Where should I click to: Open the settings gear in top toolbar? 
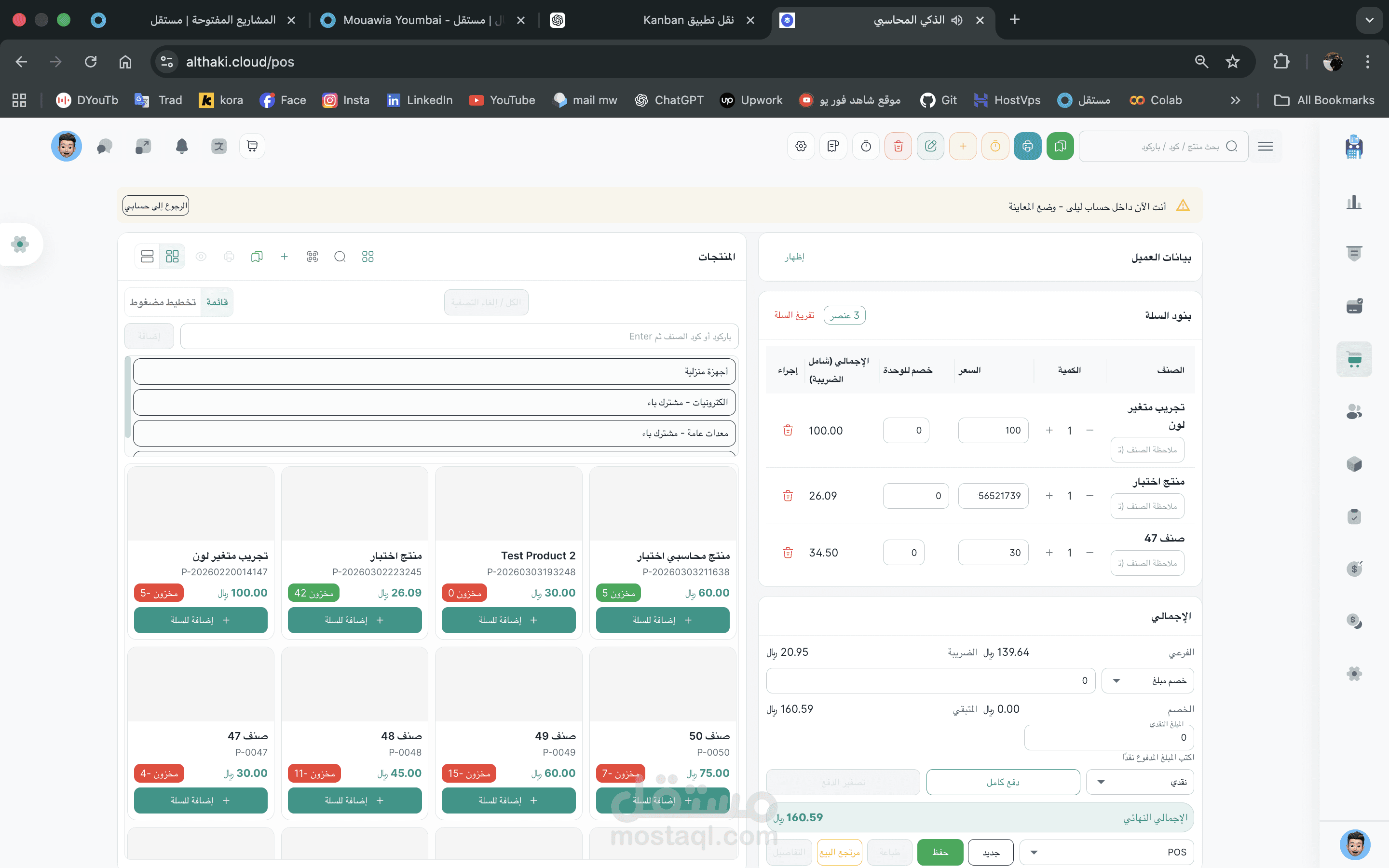click(x=801, y=147)
